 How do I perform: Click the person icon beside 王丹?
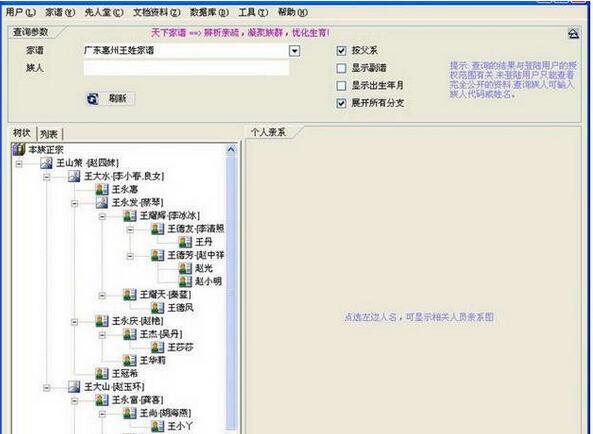coord(185,242)
